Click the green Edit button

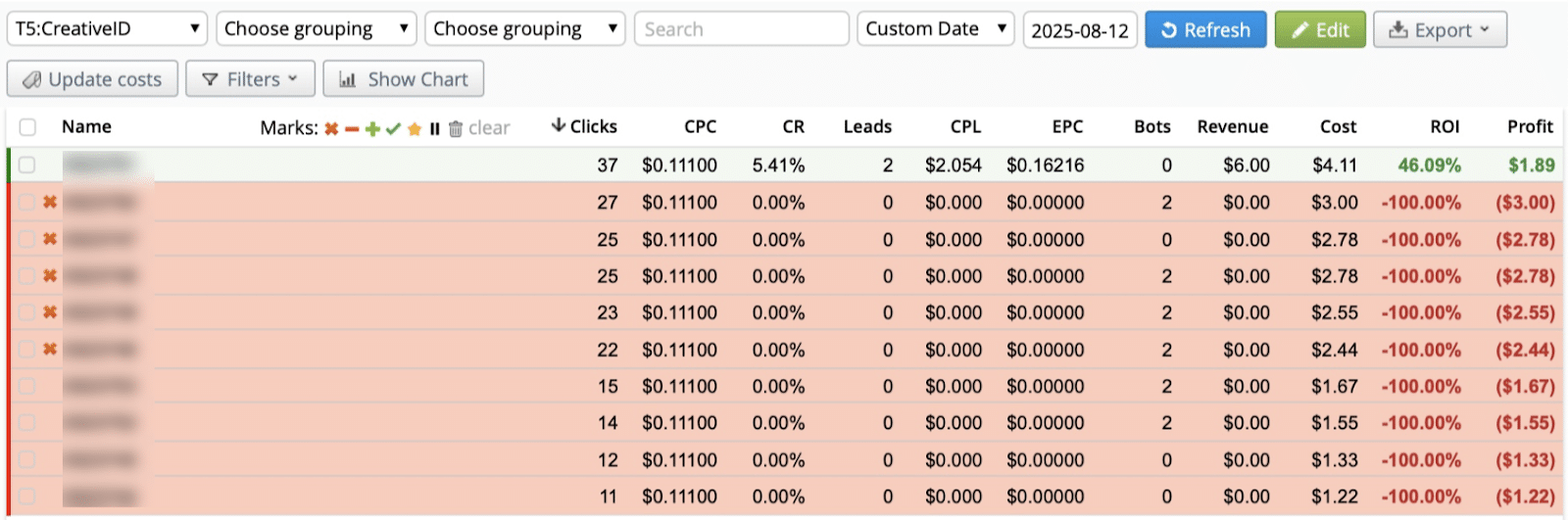1319,29
